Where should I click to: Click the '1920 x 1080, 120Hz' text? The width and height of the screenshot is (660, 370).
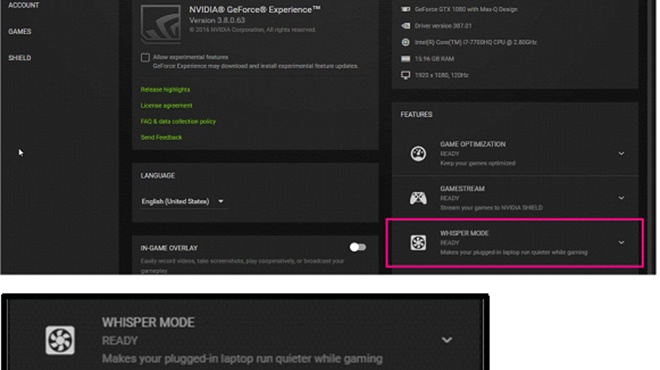(x=442, y=75)
